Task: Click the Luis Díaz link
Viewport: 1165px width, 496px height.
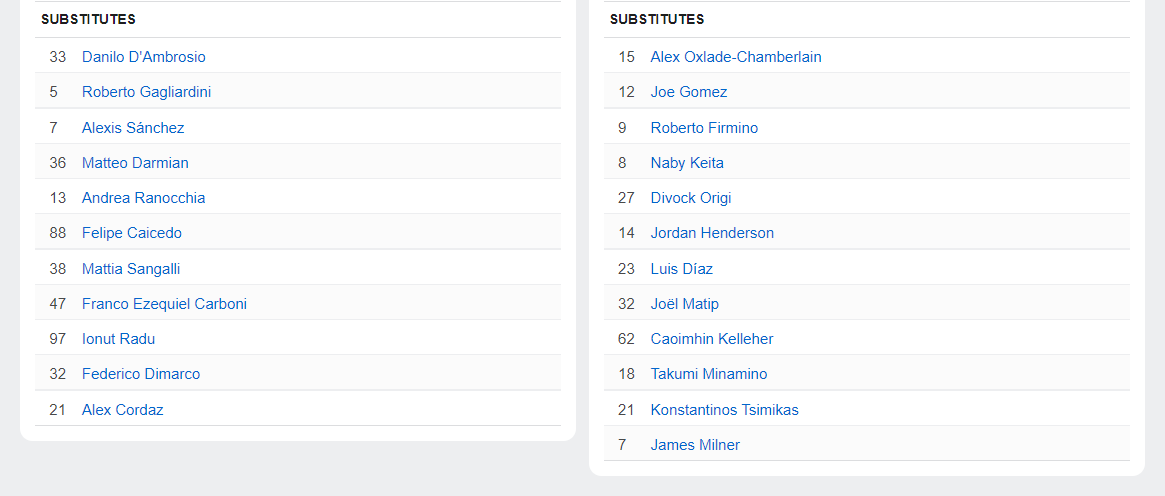Action: tap(682, 269)
